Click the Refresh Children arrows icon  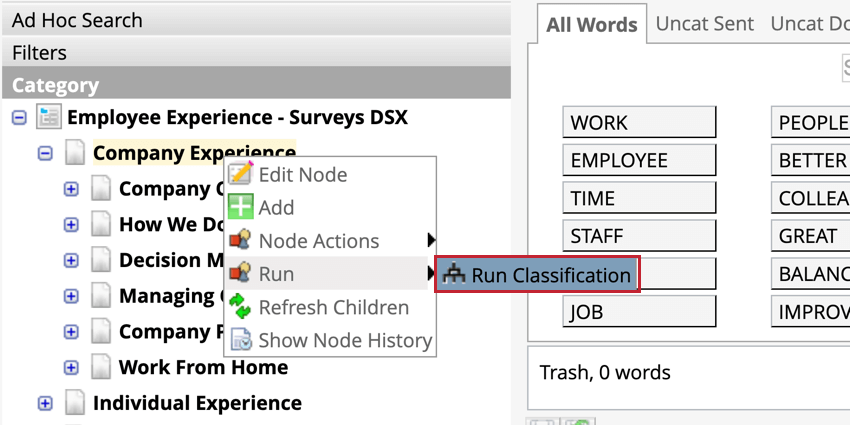240,307
